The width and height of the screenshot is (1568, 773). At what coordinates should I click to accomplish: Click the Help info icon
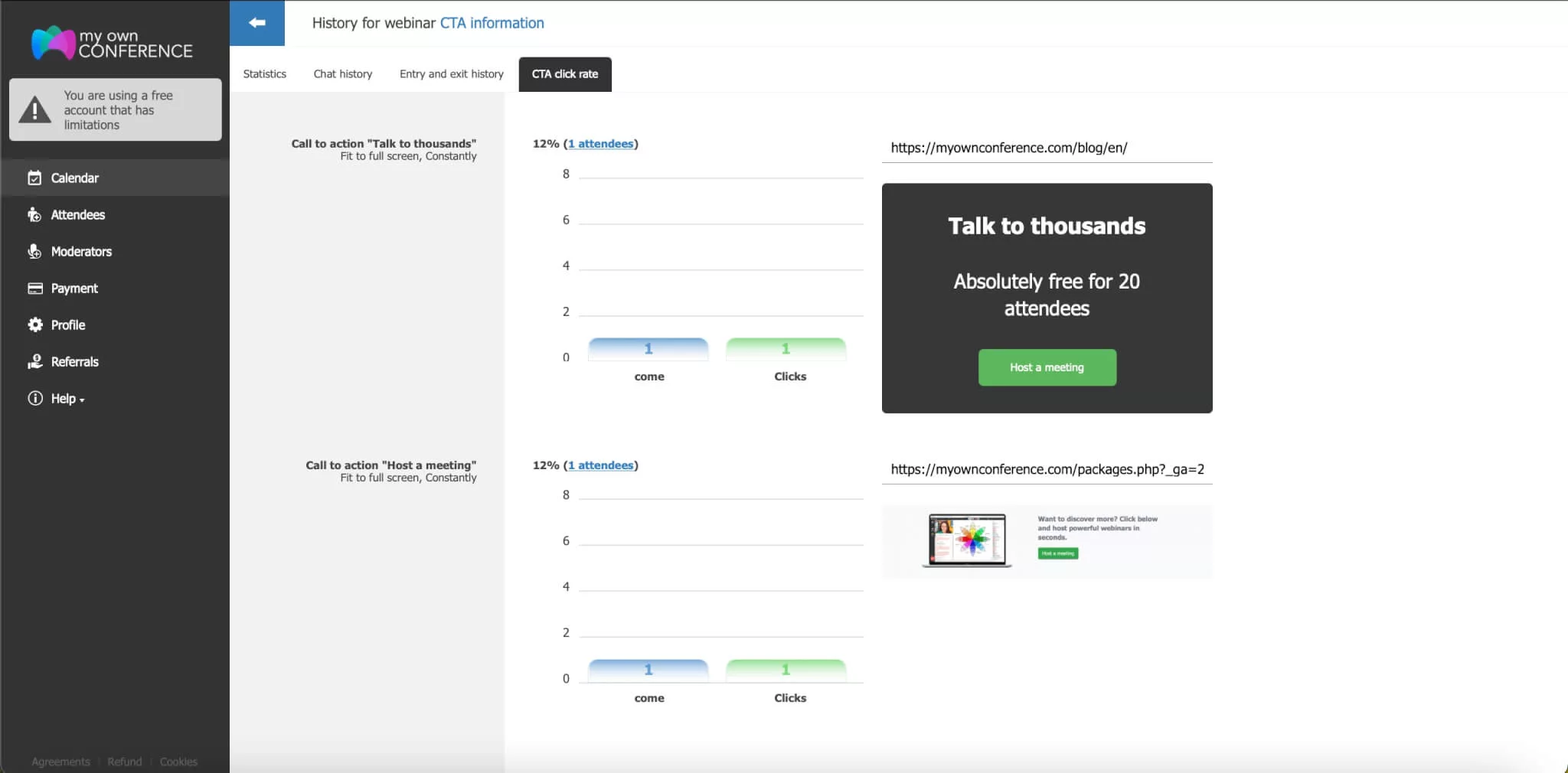(x=35, y=398)
